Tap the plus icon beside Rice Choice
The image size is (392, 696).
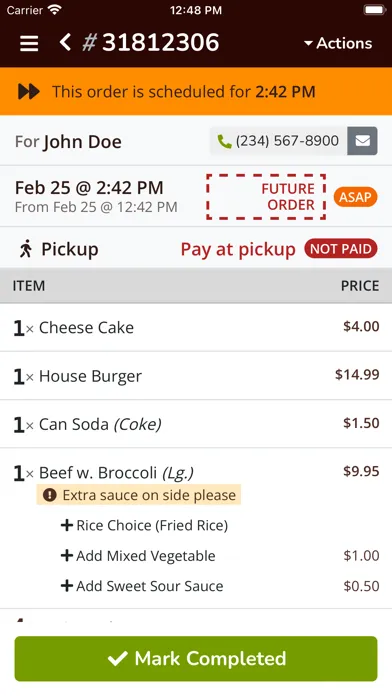[67, 525]
